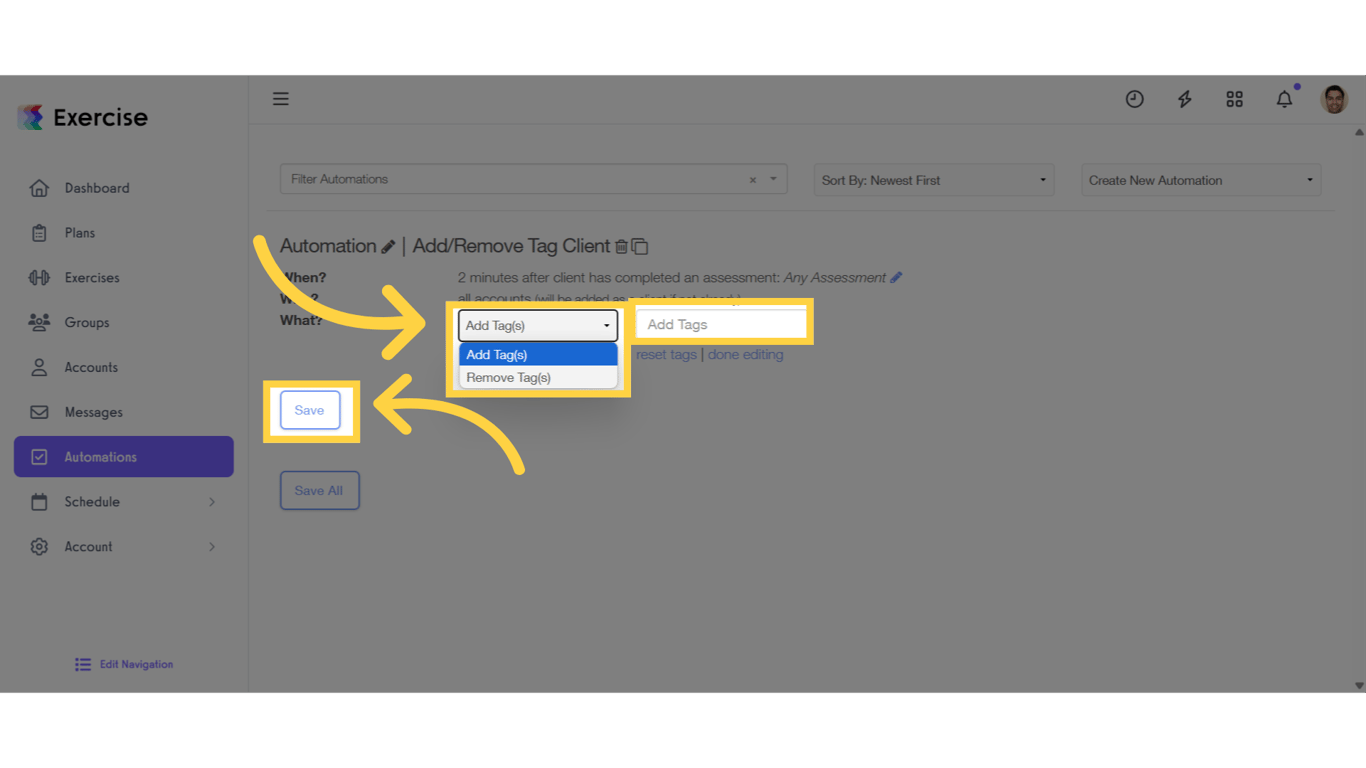Click the apps grid icon
The height and width of the screenshot is (768, 1366).
(1234, 99)
